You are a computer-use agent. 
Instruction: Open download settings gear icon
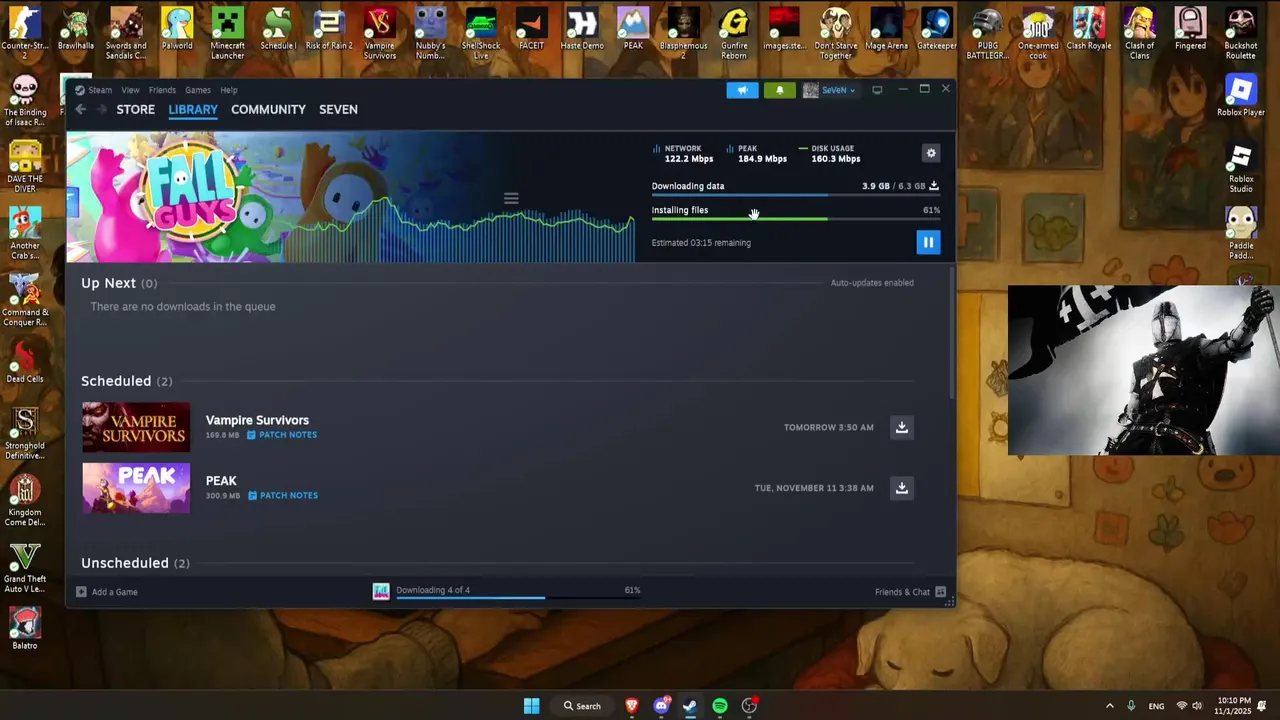pyautogui.click(x=931, y=153)
